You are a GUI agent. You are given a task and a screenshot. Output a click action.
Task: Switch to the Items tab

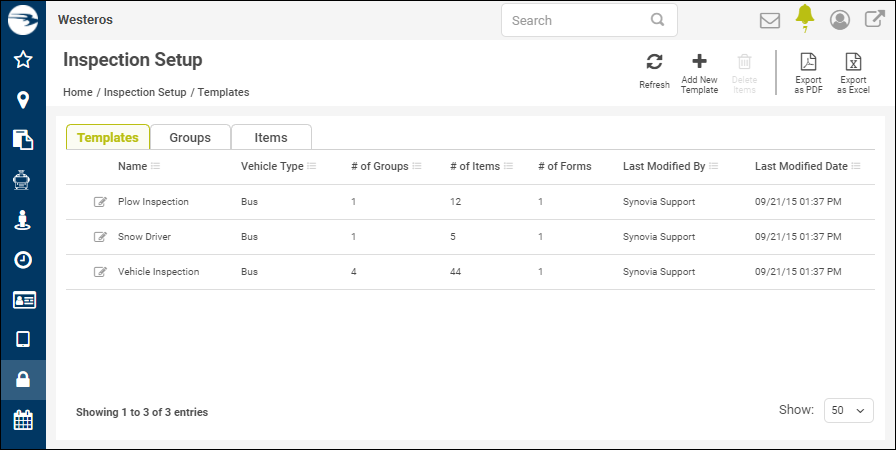point(271,137)
